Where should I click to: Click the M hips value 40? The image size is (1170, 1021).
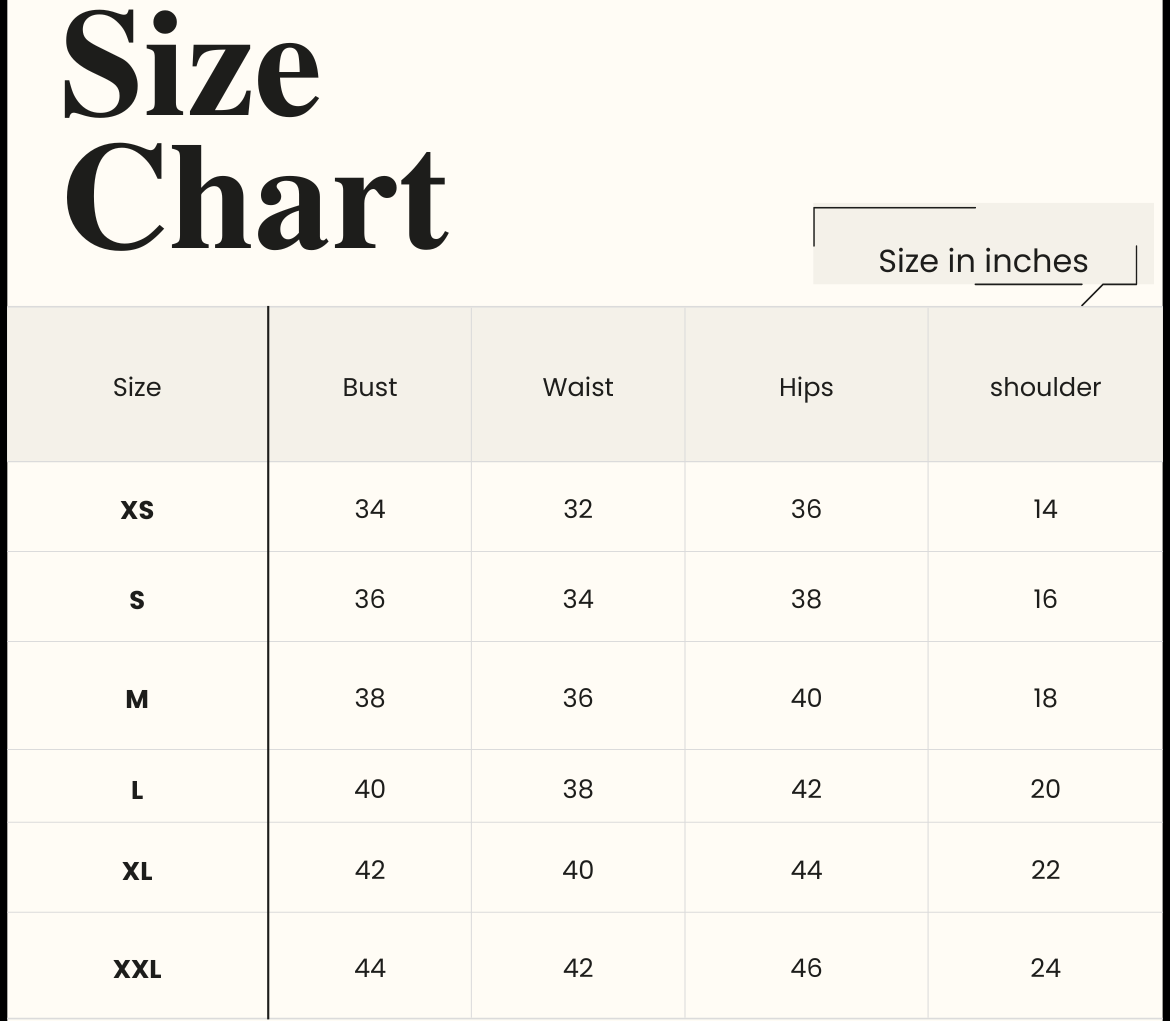click(x=806, y=698)
